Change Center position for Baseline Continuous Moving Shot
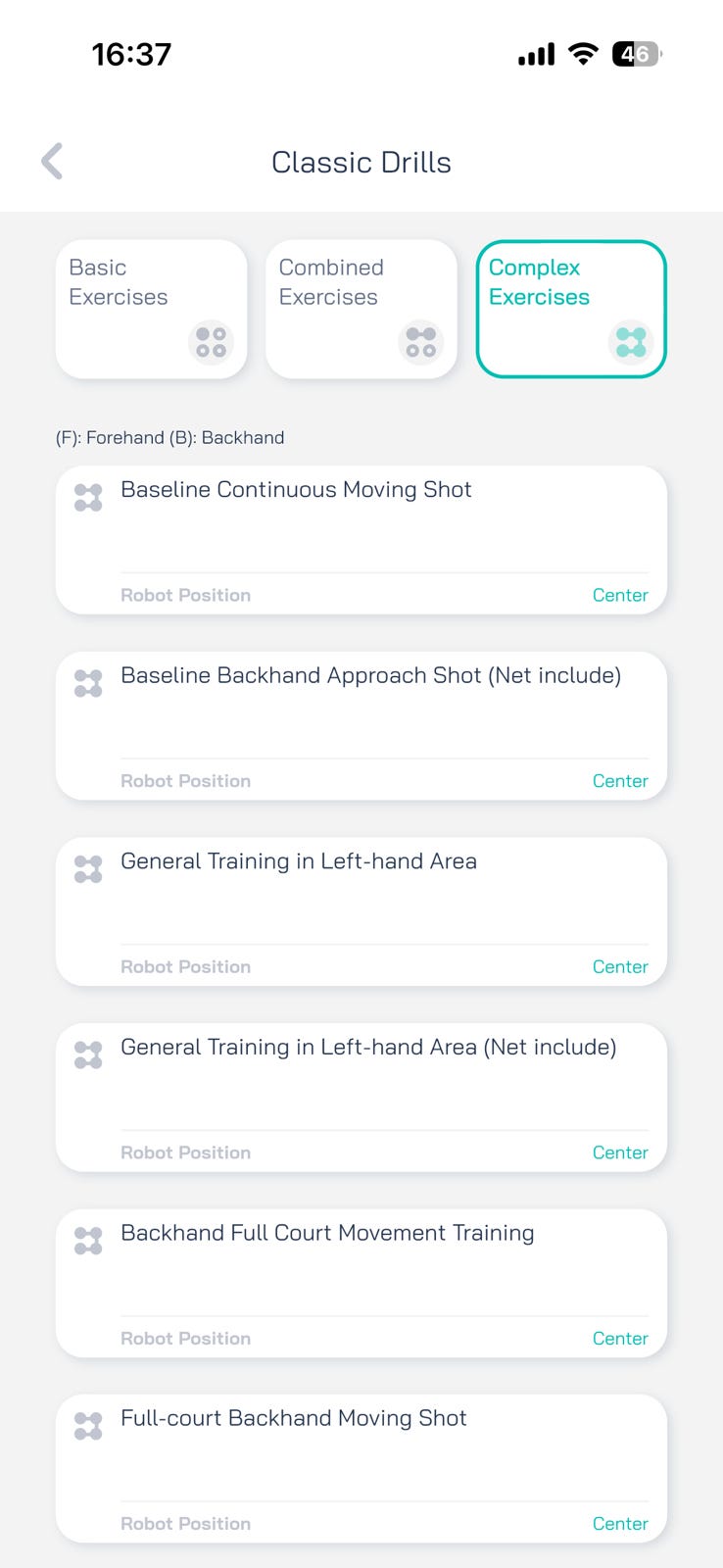The width and height of the screenshot is (723, 1568). pos(620,595)
